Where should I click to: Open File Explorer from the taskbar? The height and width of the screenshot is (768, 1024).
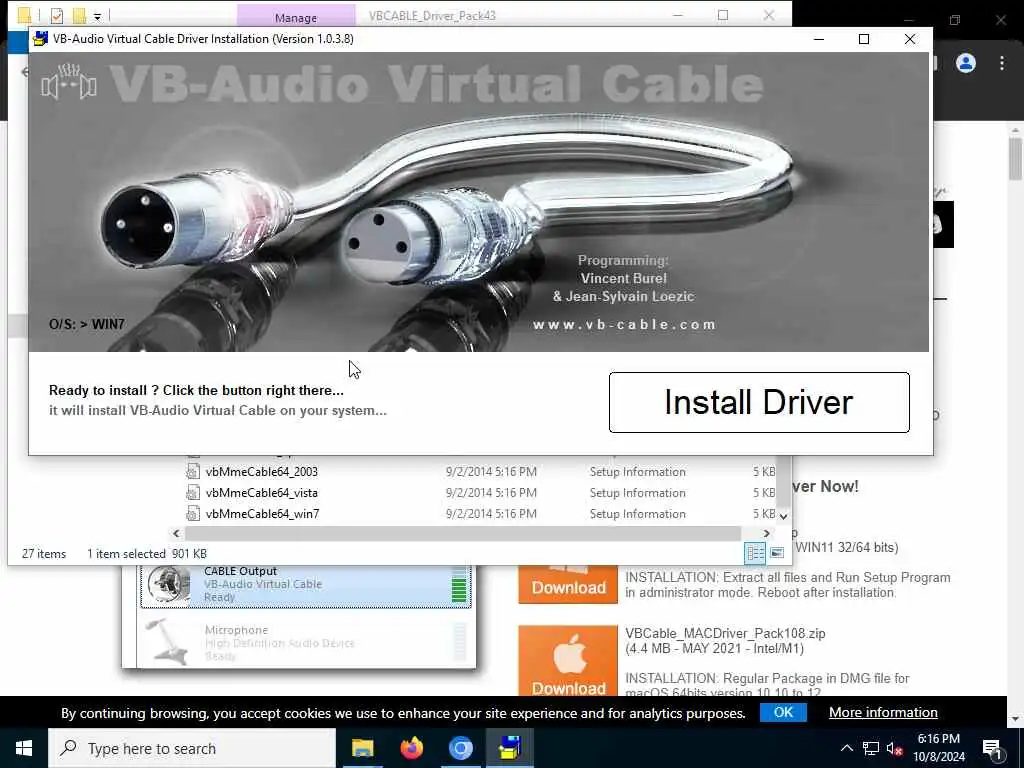[x=362, y=748]
